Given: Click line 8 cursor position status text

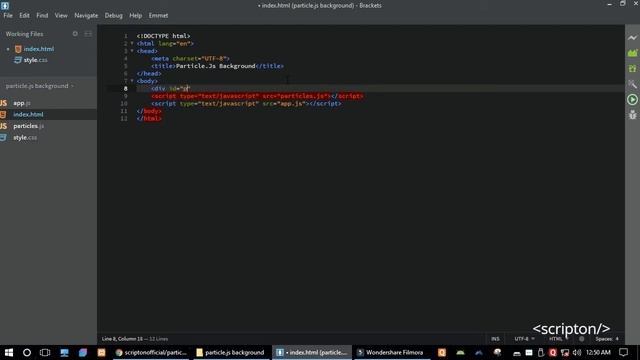Looking at the screenshot, I should coord(122,339).
